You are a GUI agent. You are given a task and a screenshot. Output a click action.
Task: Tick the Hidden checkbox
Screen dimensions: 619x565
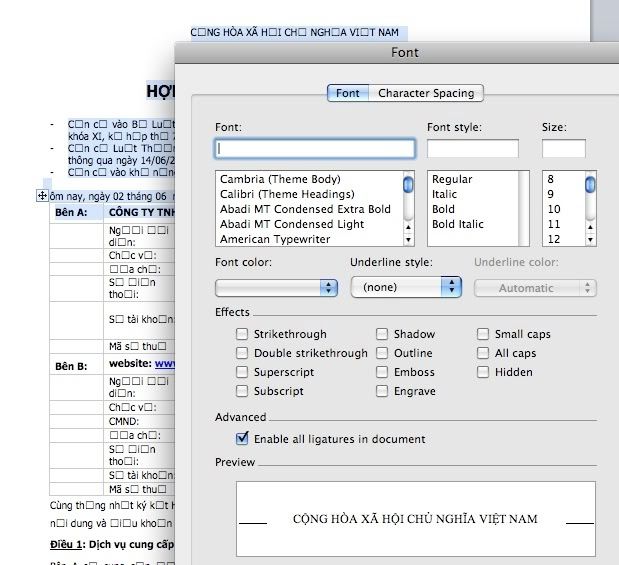pyautogui.click(x=483, y=372)
